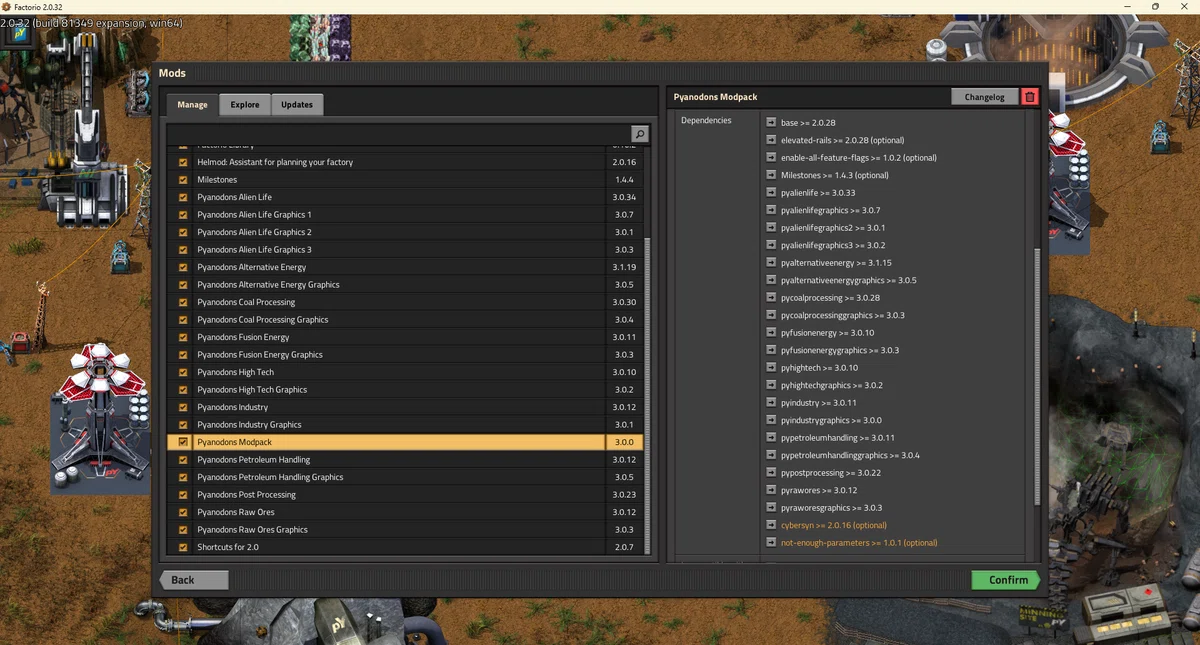Image resolution: width=1200 pixels, height=645 pixels.
Task: Toggle Pyanodons Fusion Energy checkbox
Action: (183, 337)
